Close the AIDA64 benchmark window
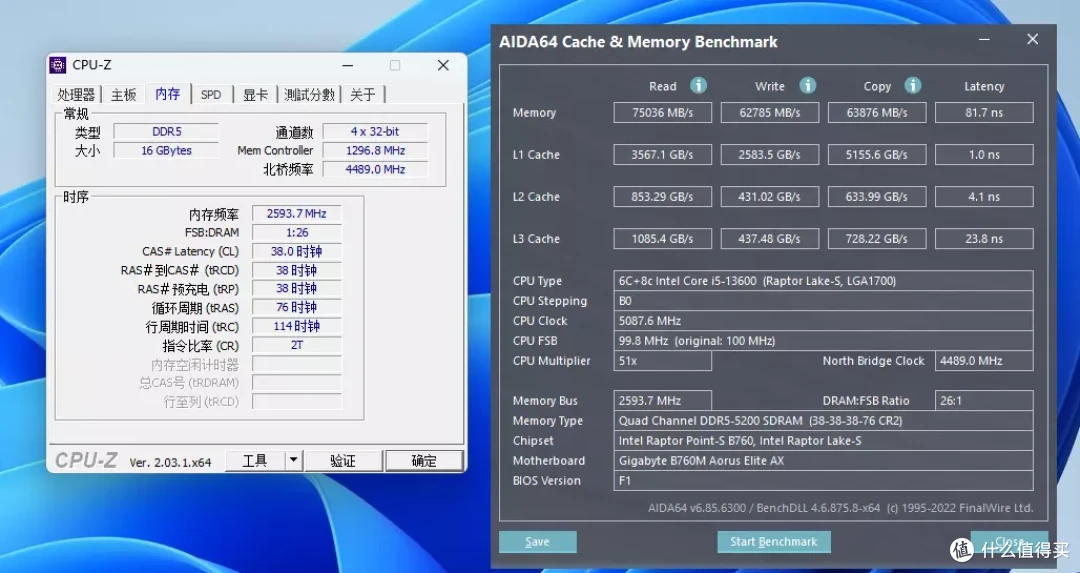 tap(1032, 39)
